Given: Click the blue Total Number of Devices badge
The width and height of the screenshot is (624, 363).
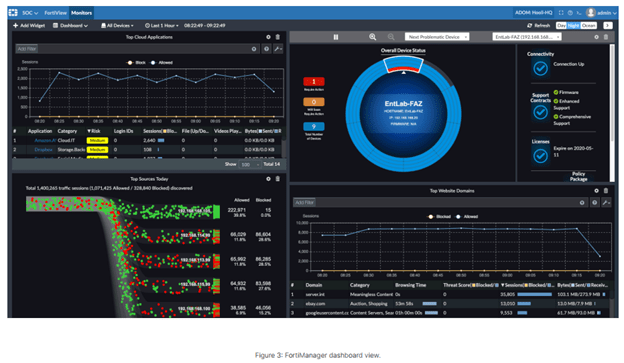Looking at the screenshot, I should click(314, 127).
